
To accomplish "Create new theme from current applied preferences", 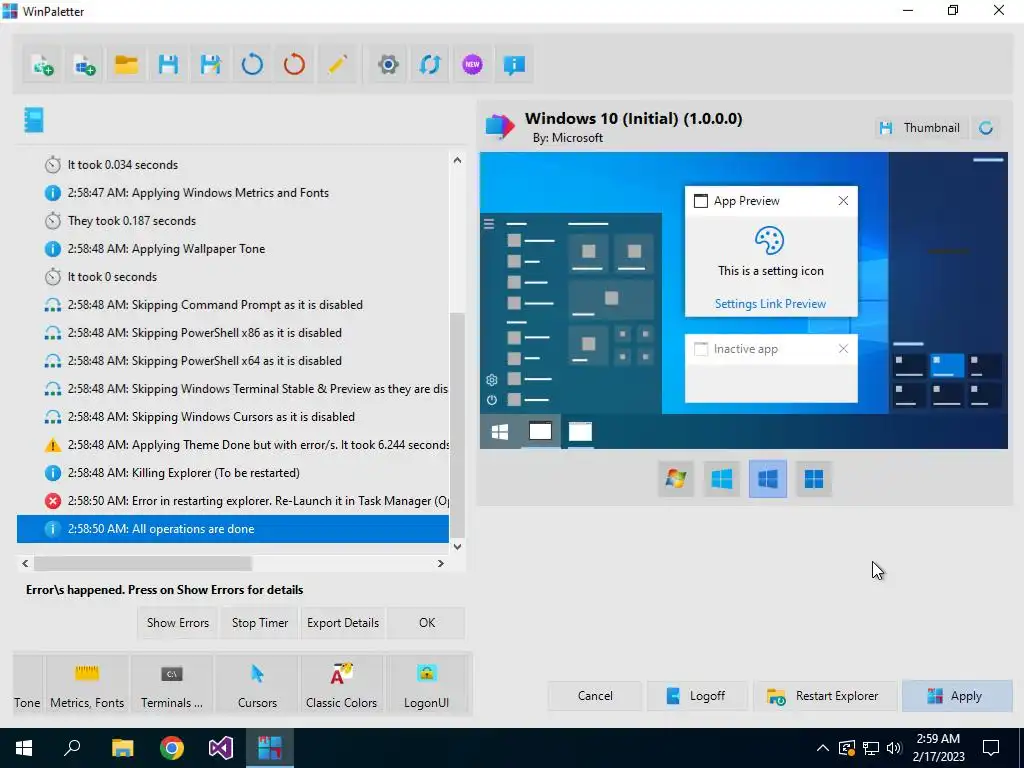I will click(x=42, y=65).
